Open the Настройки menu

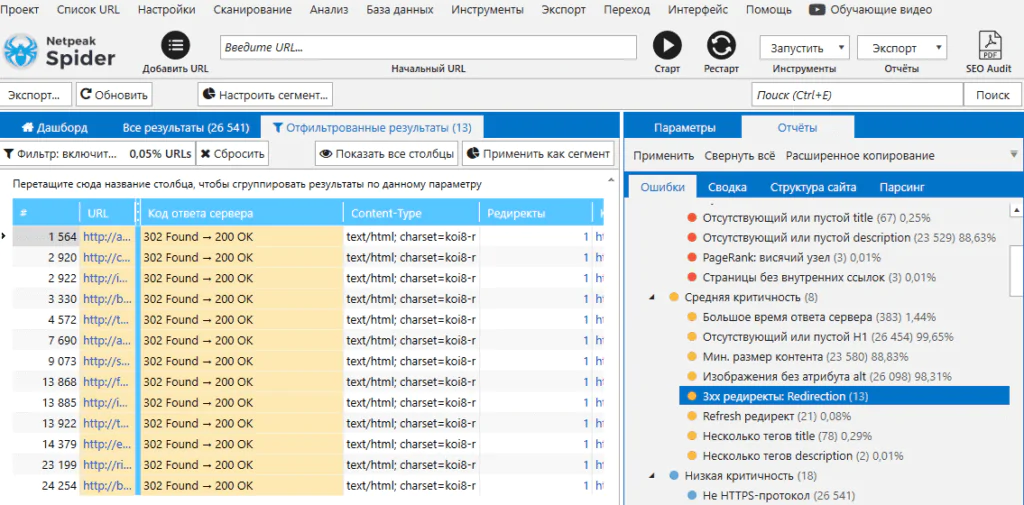click(167, 10)
